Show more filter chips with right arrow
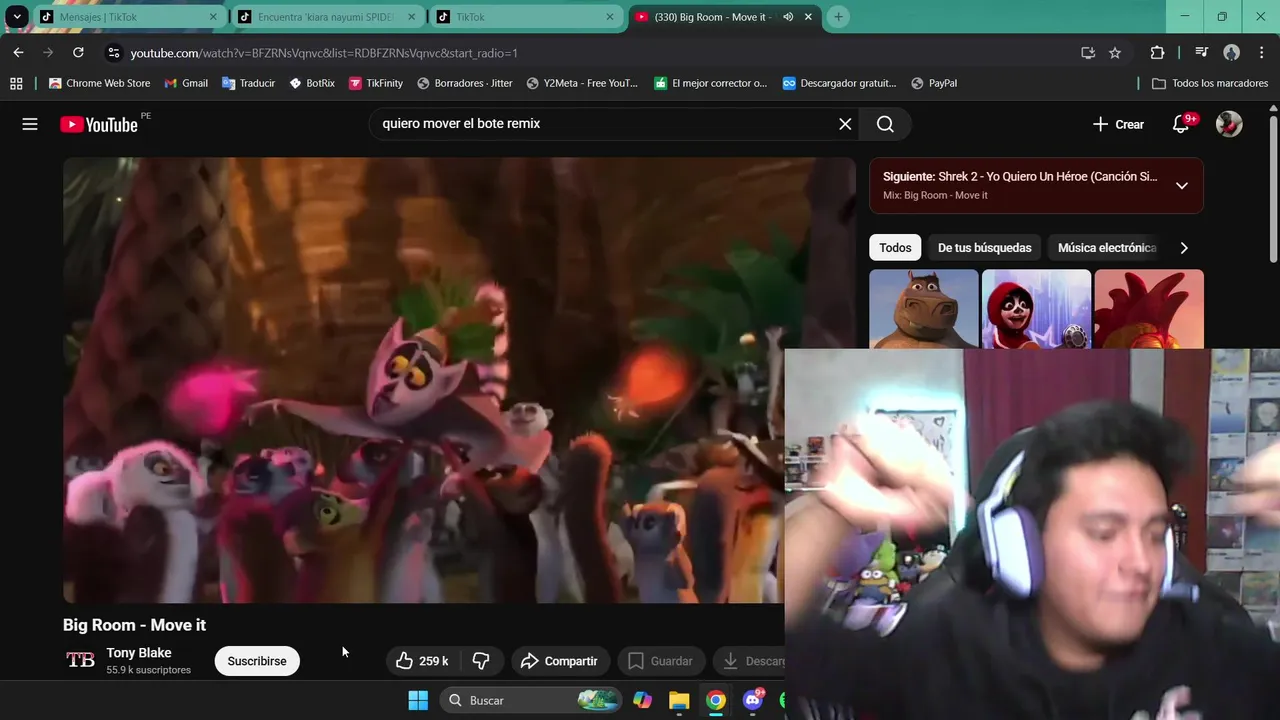This screenshot has height=720, width=1280. point(1184,248)
